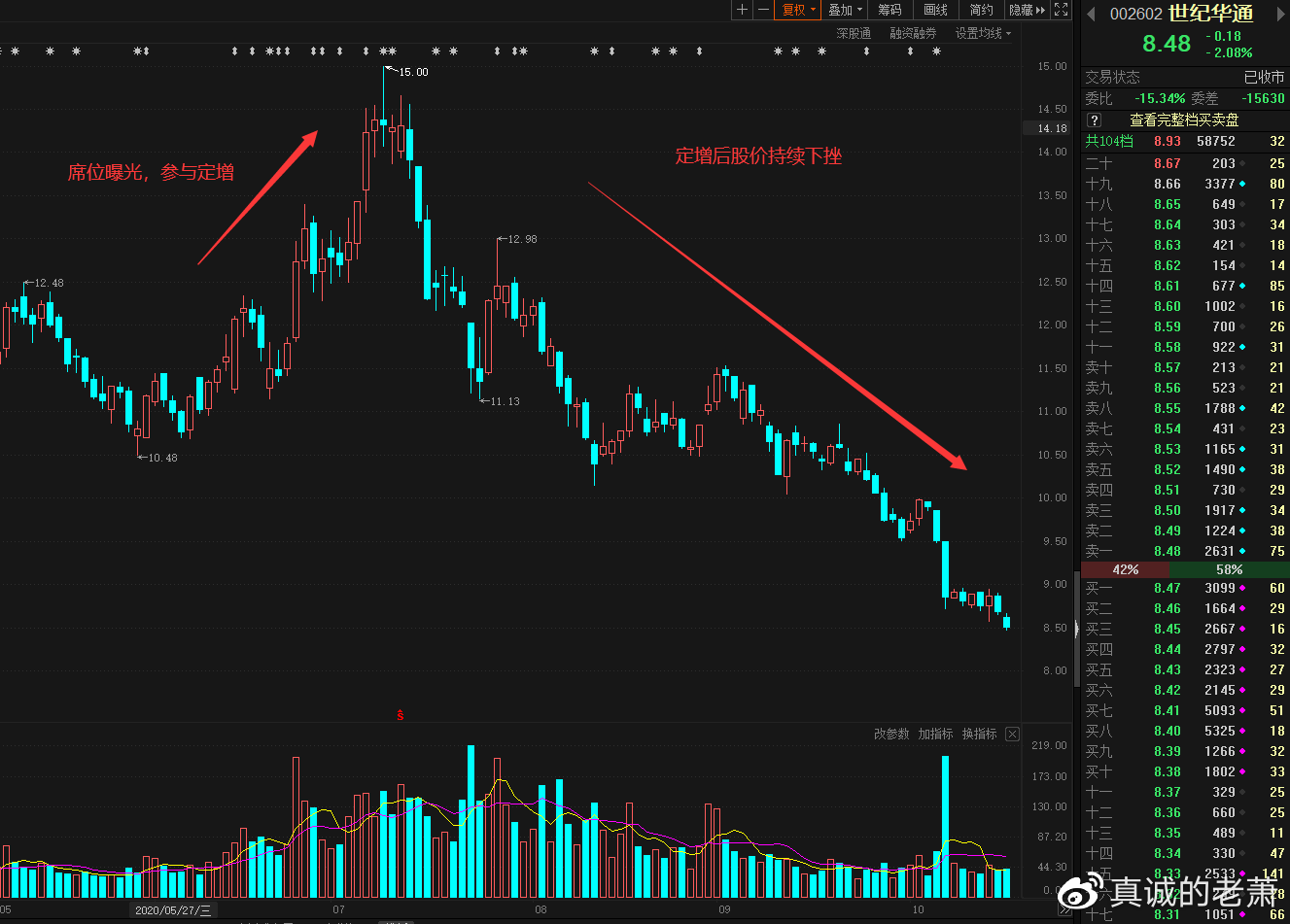Click the 二十 8.67 sell row

(1185, 163)
